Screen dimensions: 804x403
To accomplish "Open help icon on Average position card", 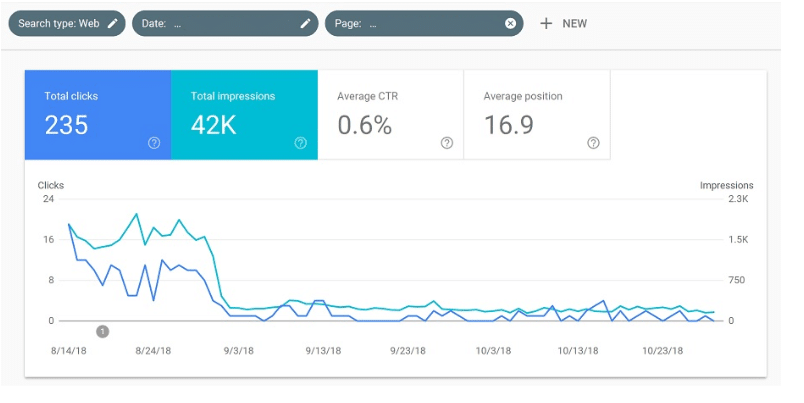I will click(593, 143).
